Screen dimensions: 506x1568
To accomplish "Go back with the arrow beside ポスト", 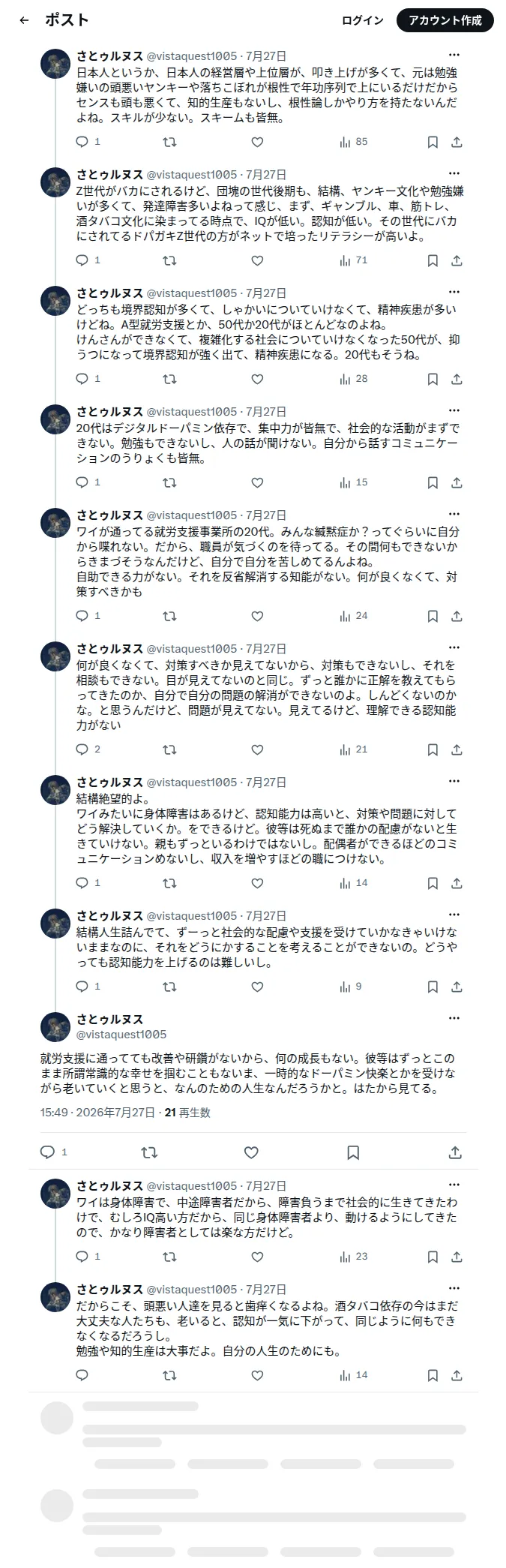I will pyautogui.click(x=24, y=20).
